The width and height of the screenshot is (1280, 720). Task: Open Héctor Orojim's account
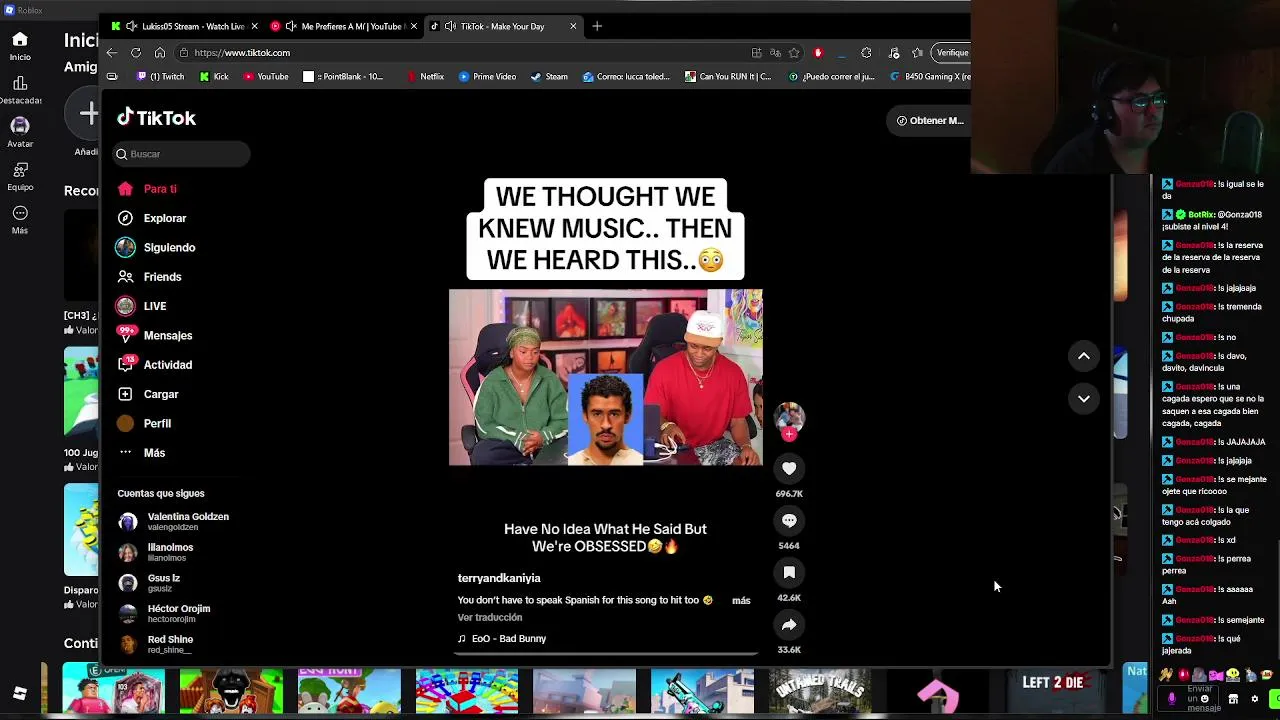(165, 613)
